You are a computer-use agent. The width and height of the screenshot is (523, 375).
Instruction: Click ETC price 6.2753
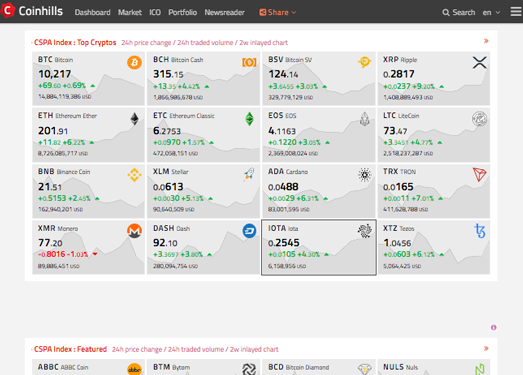167,131
